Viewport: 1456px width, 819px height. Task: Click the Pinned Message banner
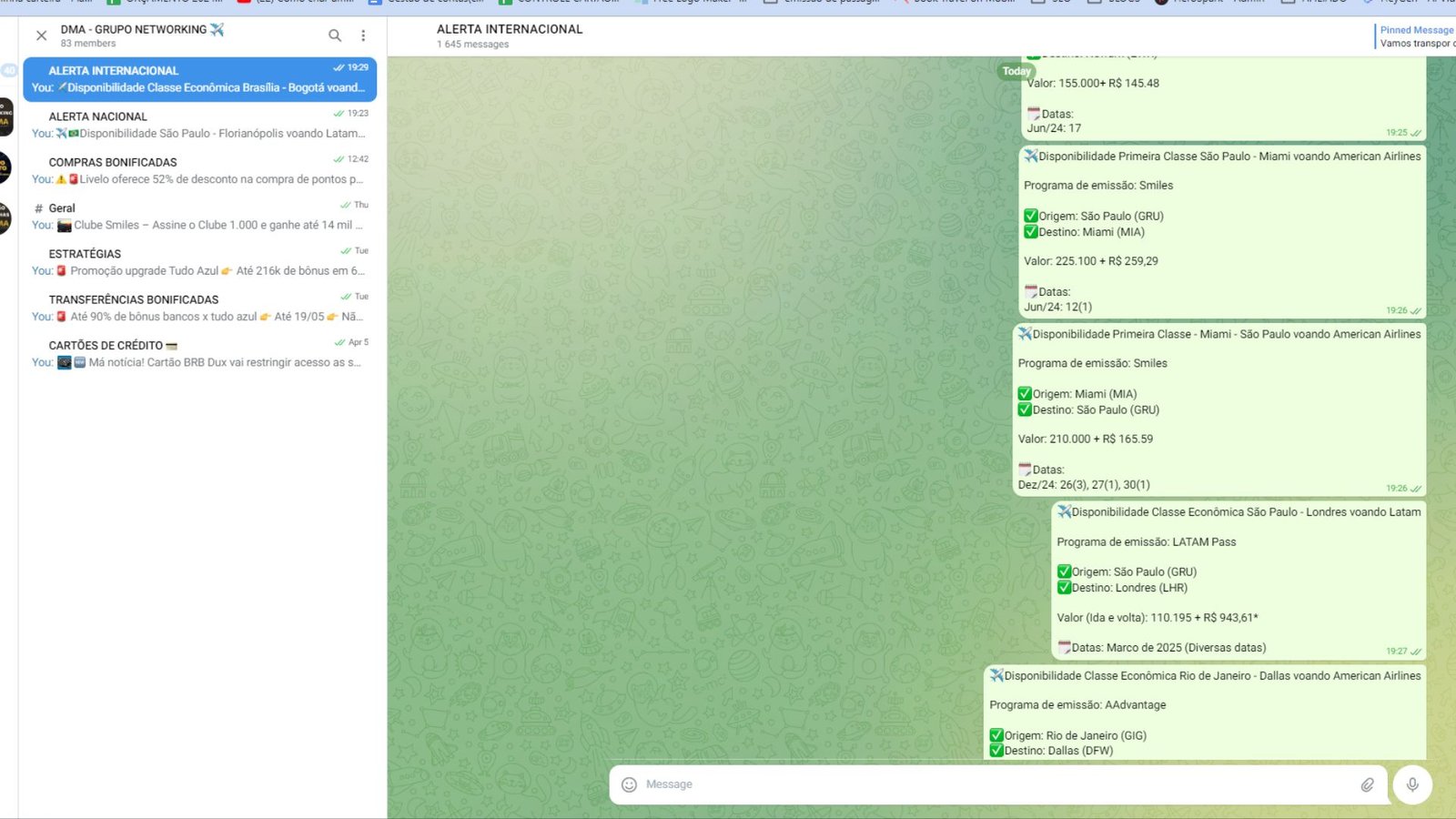click(1416, 36)
